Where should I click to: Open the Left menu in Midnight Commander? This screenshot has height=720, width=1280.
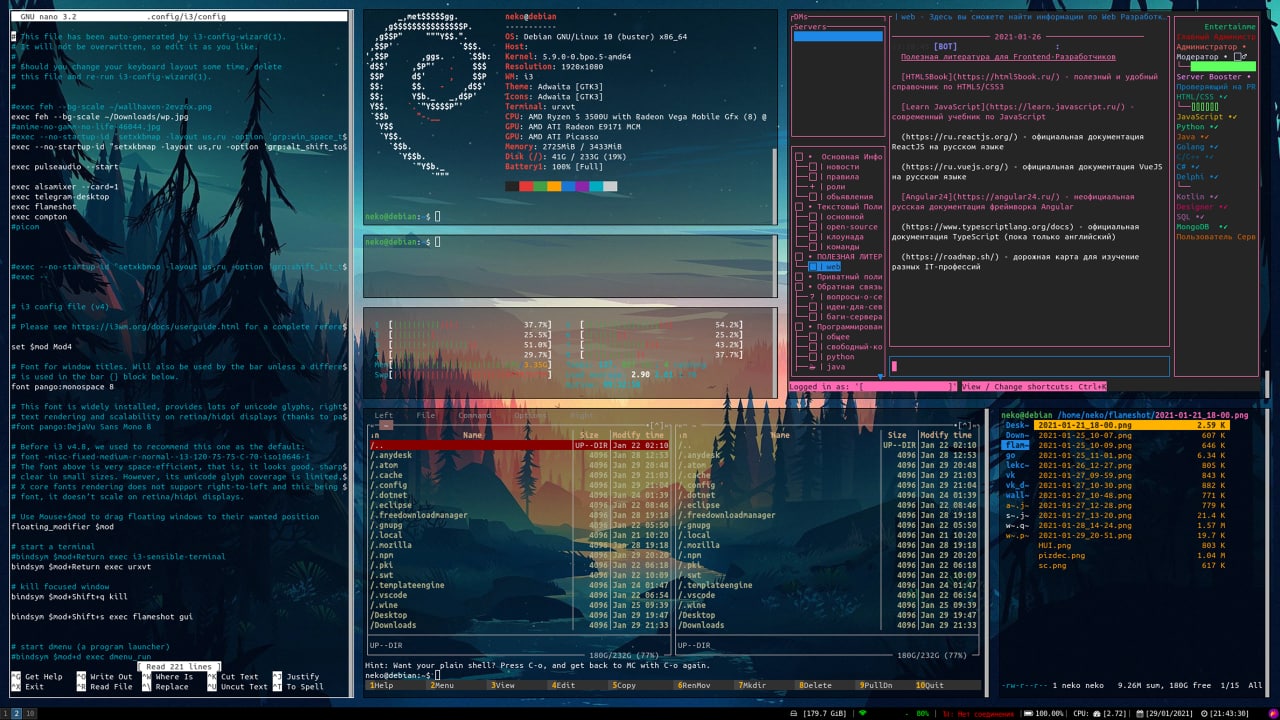pos(384,415)
